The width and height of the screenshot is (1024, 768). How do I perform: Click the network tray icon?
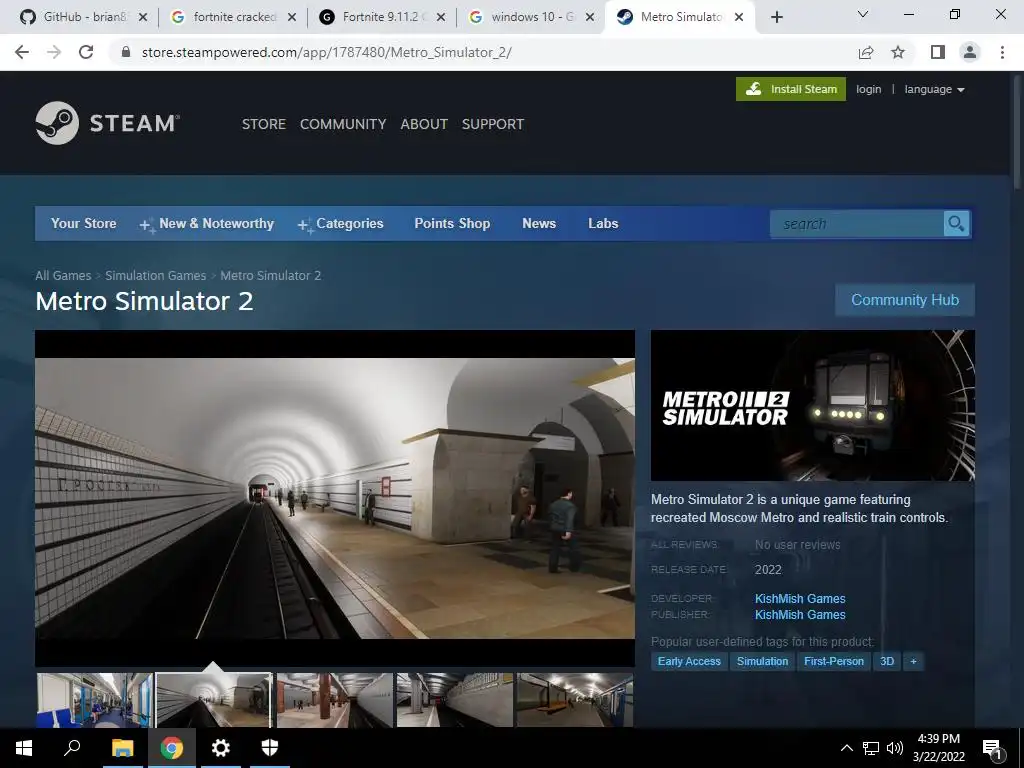click(871, 748)
